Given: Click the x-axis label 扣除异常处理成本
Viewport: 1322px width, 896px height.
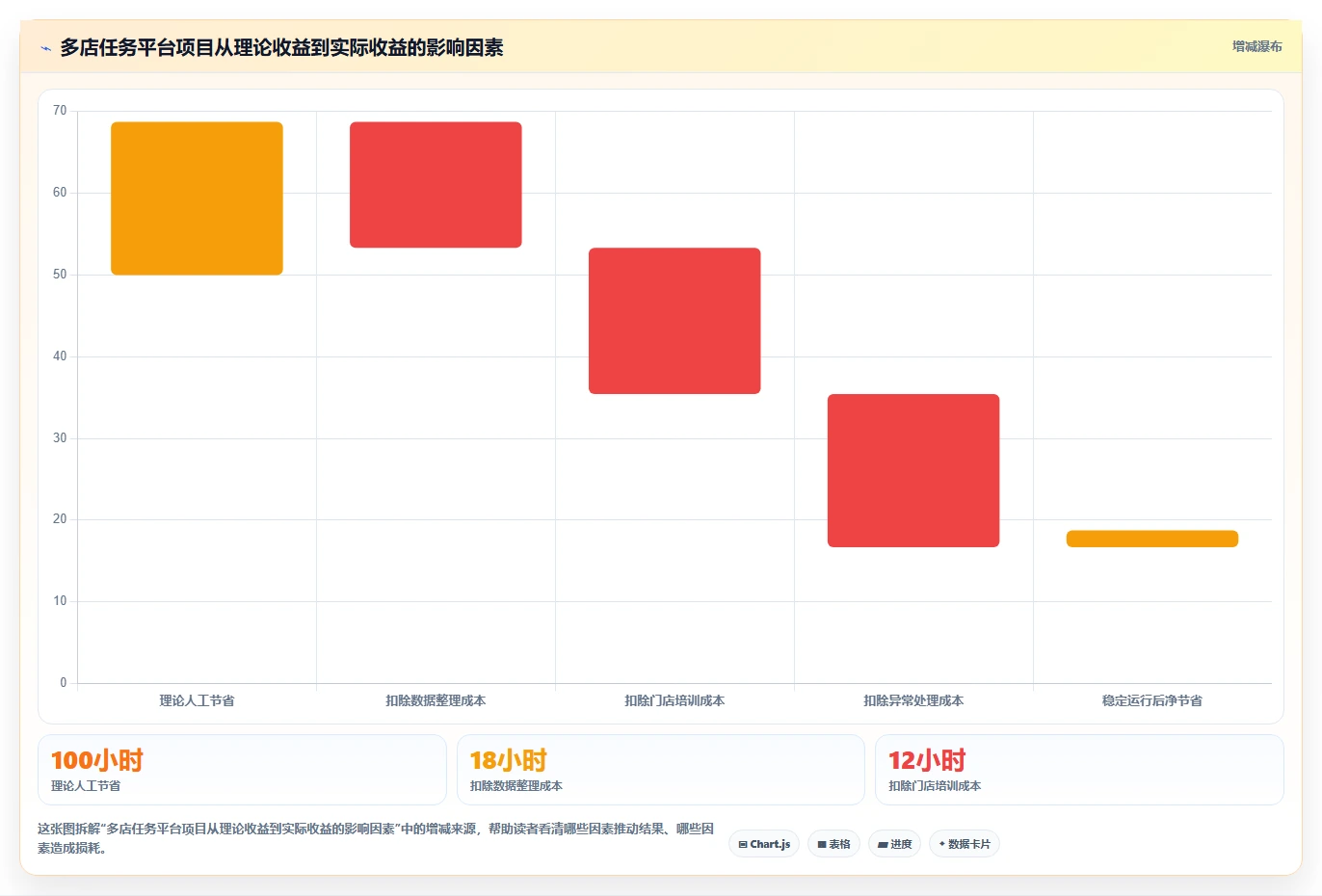Looking at the screenshot, I should (913, 700).
